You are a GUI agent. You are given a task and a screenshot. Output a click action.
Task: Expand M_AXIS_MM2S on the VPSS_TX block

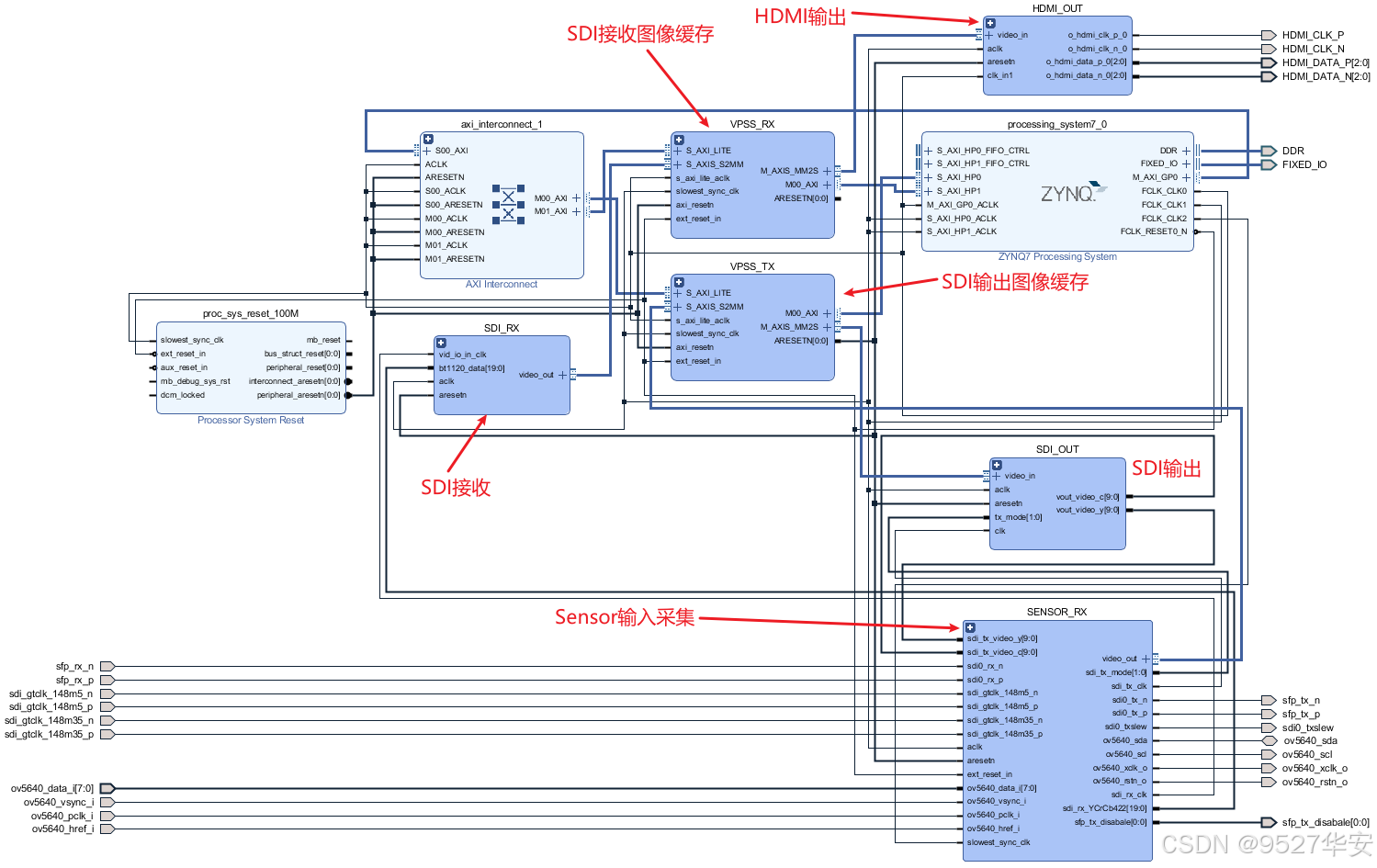click(827, 327)
